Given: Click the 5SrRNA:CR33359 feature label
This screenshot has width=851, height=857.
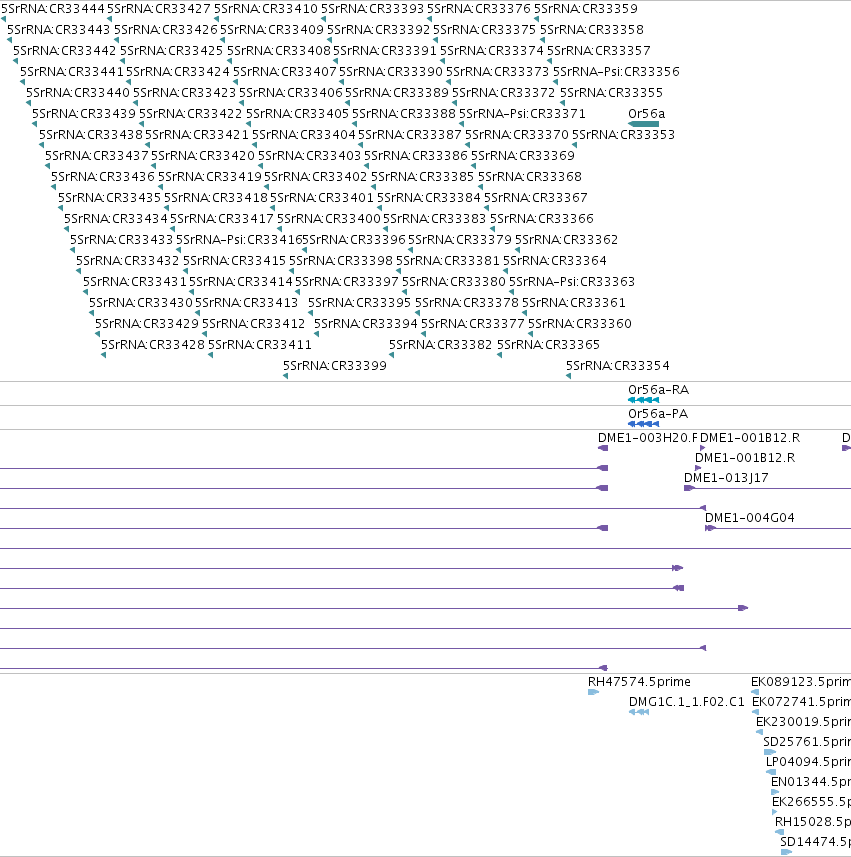Looking at the screenshot, I should click(x=585, y=9).
